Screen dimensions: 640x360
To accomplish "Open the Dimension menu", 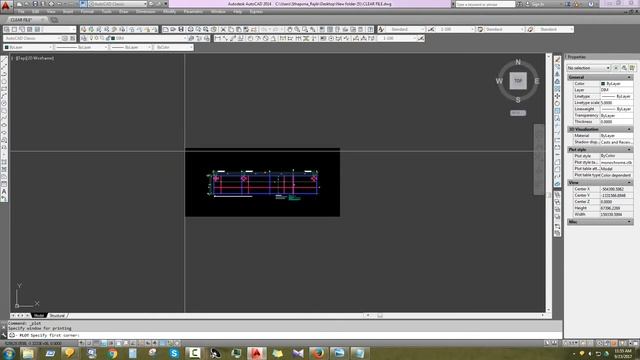I will click(145, 12).
